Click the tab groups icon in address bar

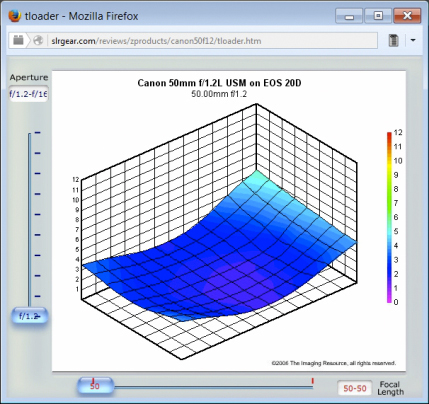click(18, 40)
